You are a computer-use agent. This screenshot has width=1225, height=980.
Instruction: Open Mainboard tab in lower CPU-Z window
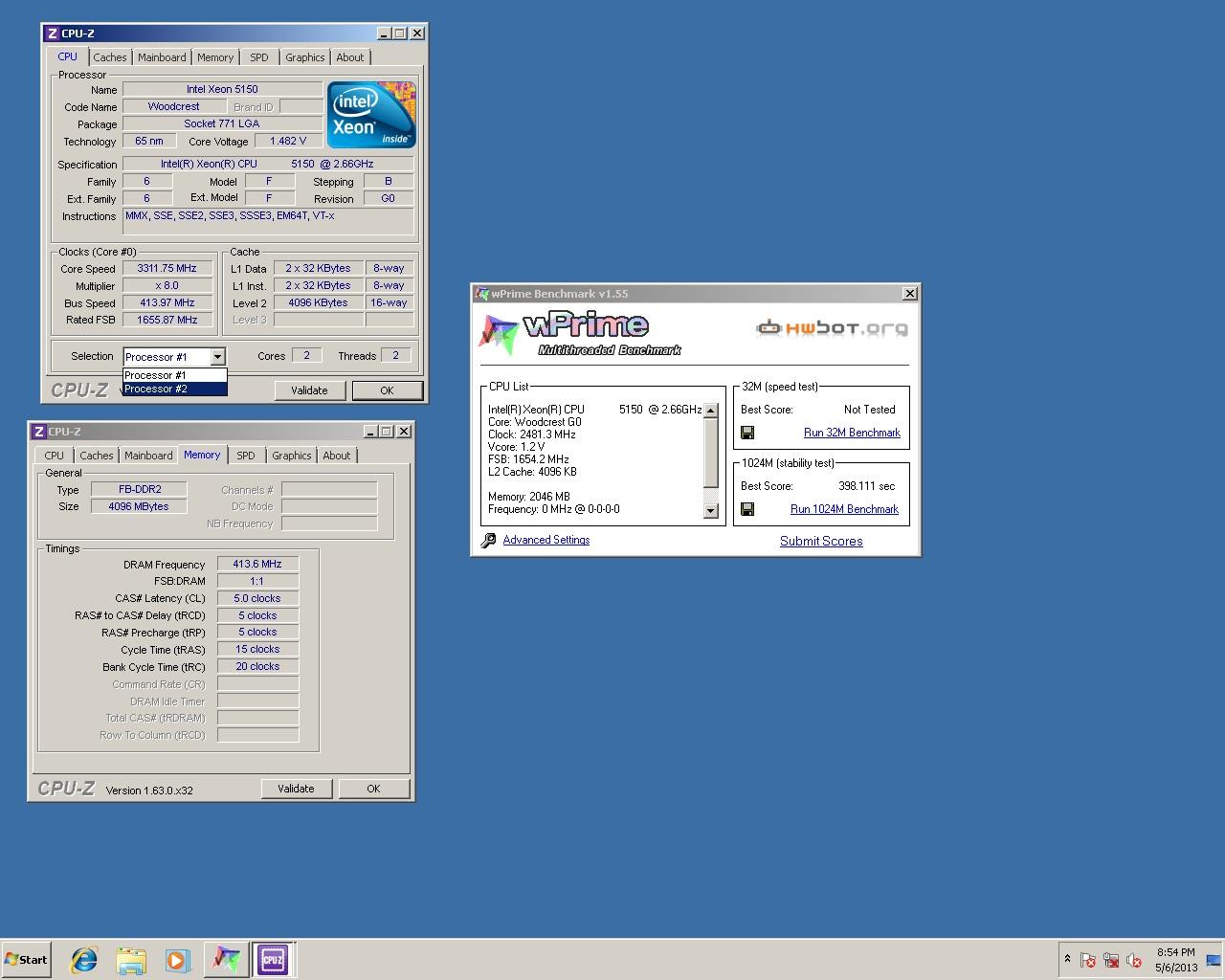coord(148,456)
